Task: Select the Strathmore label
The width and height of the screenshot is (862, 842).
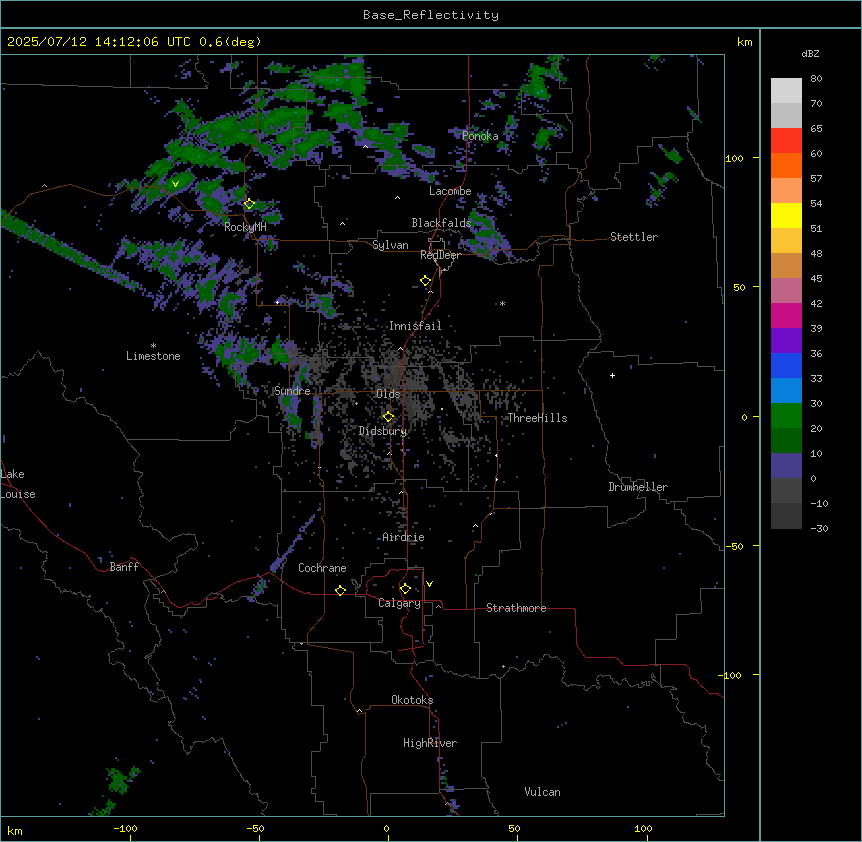Action: tap(516, 608)
